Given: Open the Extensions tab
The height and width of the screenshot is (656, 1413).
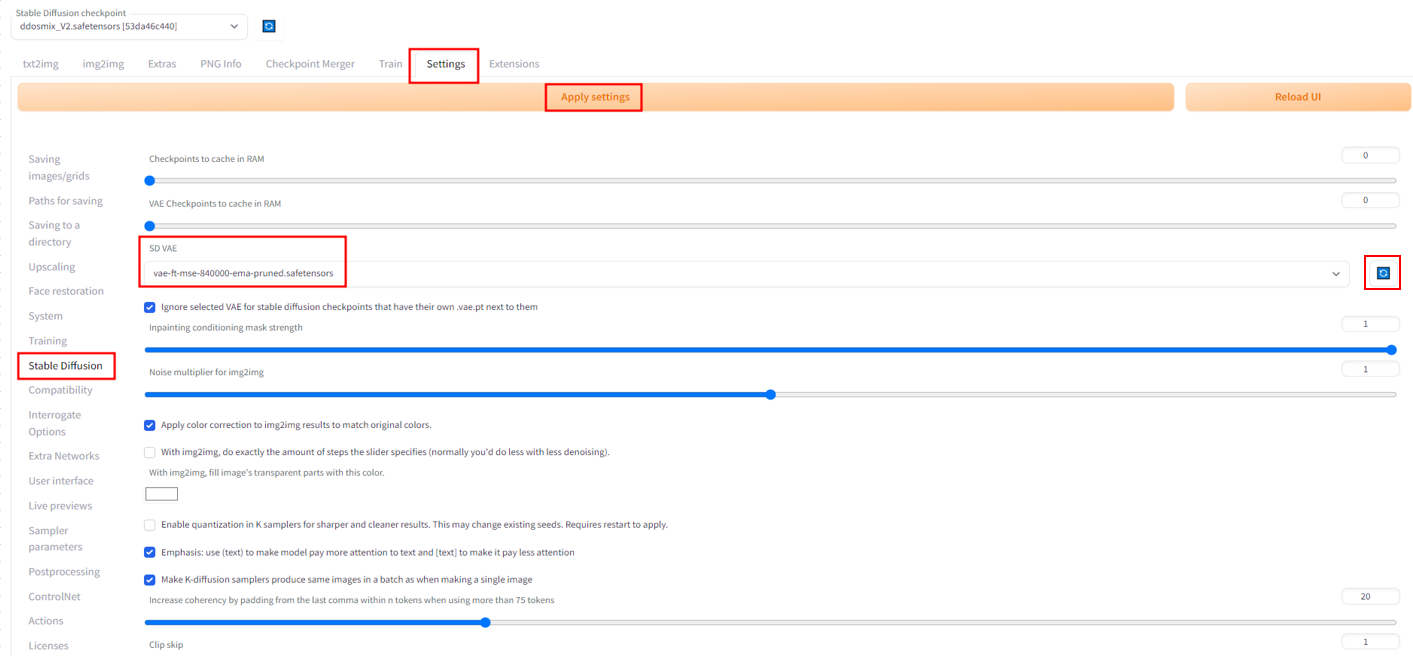Looking at the screenshot, I should 514,64.
